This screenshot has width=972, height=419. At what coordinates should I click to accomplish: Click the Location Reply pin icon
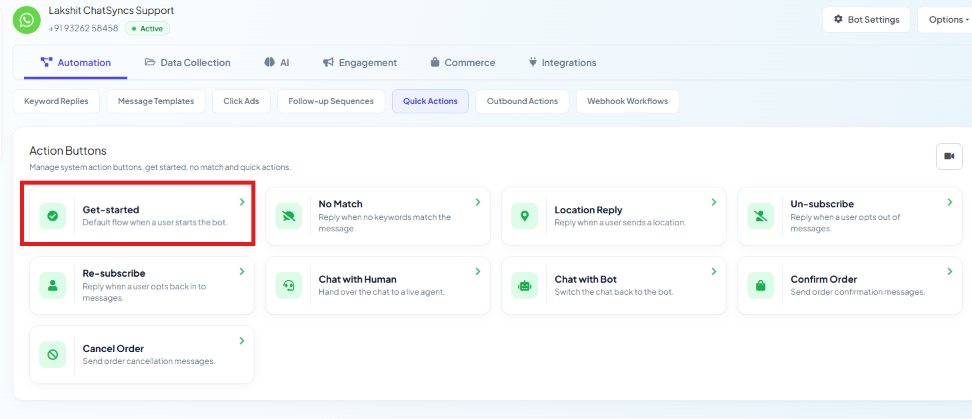524,216
